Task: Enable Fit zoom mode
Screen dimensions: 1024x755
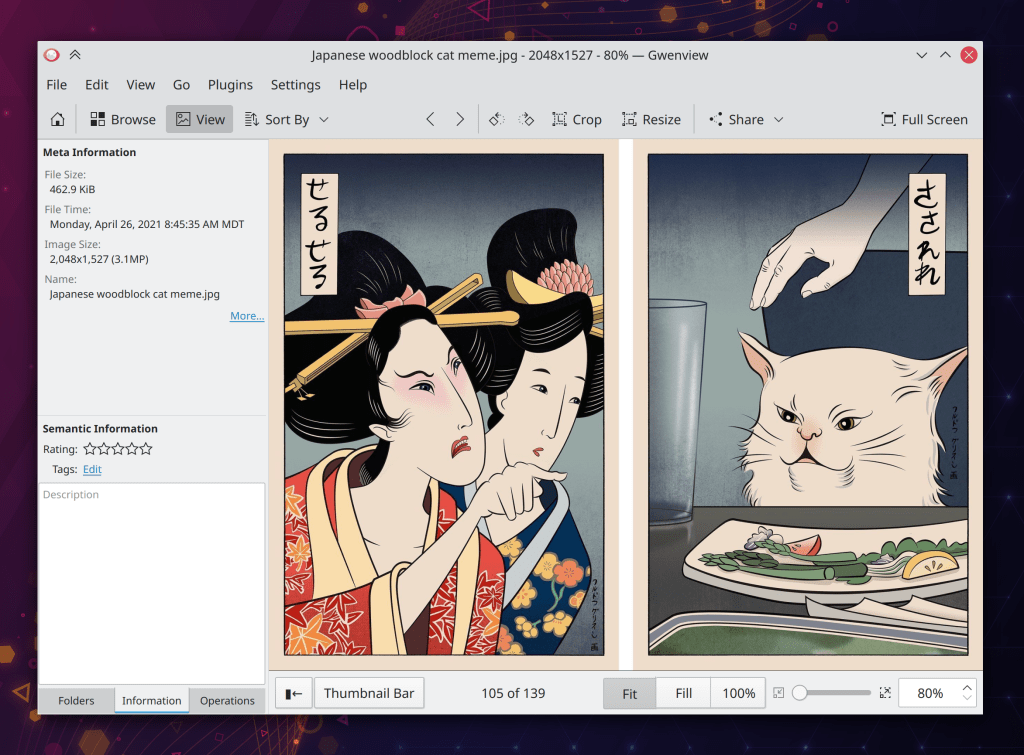Action: [629, 693]
